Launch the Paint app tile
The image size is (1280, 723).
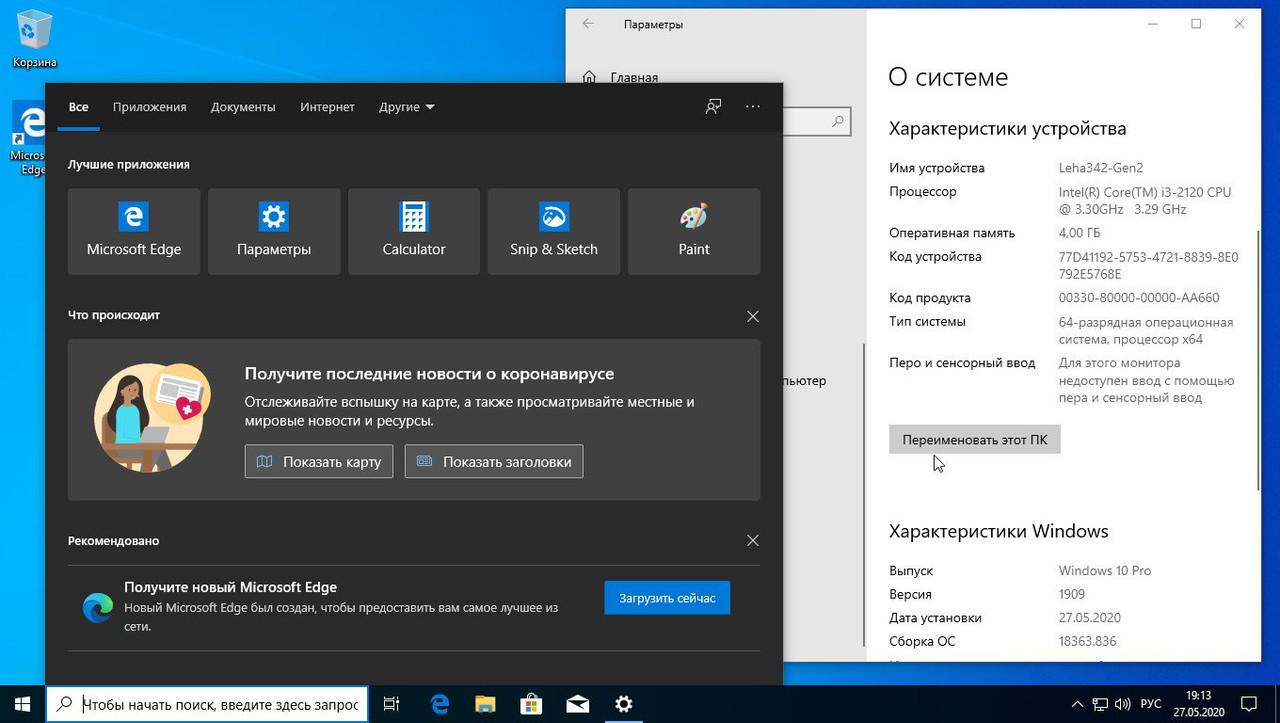tap(694, 231)
